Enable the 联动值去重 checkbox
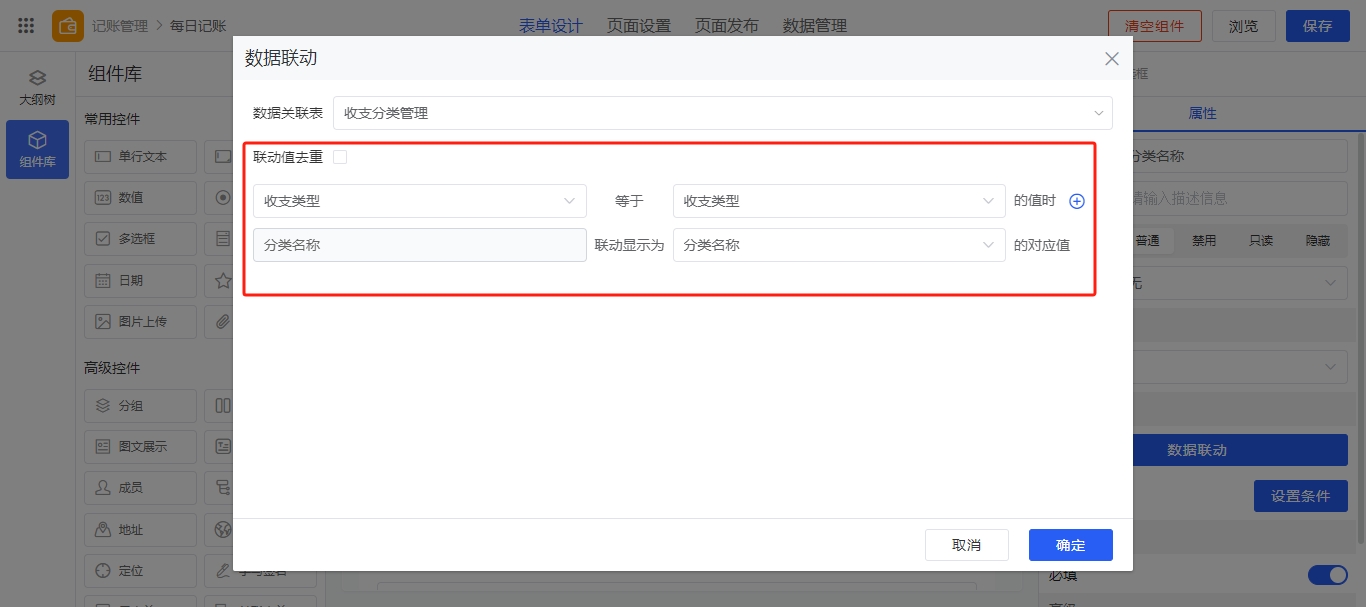 (340, 157)
